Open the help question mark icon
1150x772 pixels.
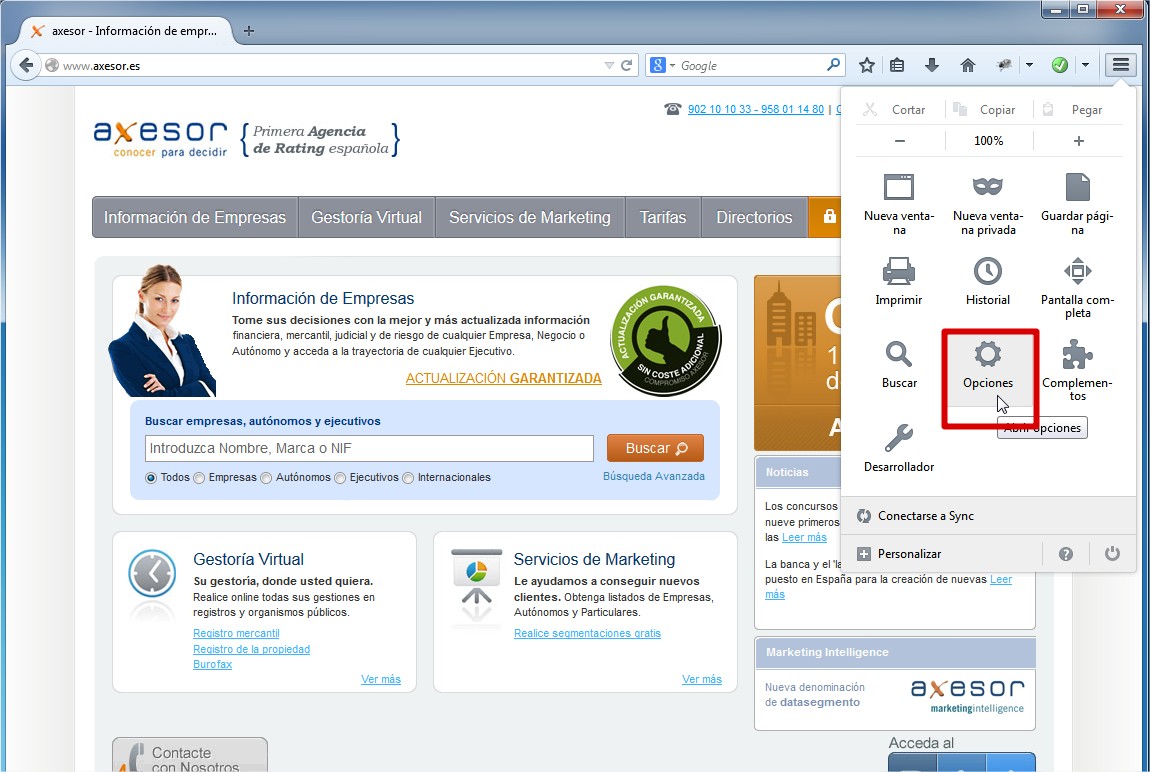pyautogui.click(x=1066, y=554)
